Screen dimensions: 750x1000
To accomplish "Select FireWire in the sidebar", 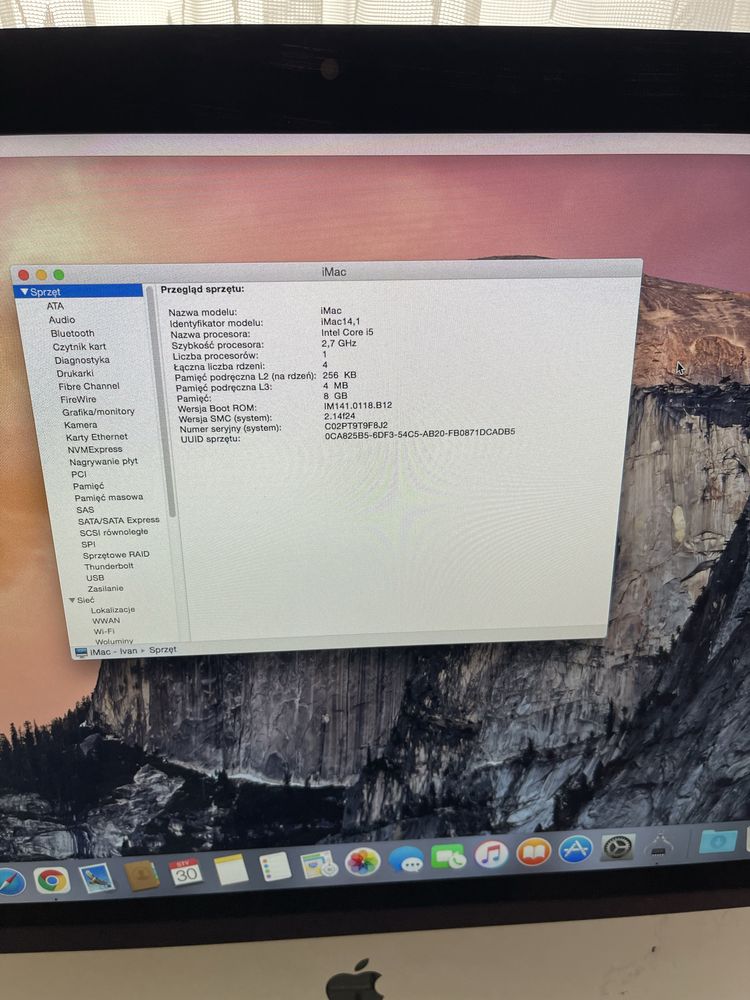I will (78, 399).
